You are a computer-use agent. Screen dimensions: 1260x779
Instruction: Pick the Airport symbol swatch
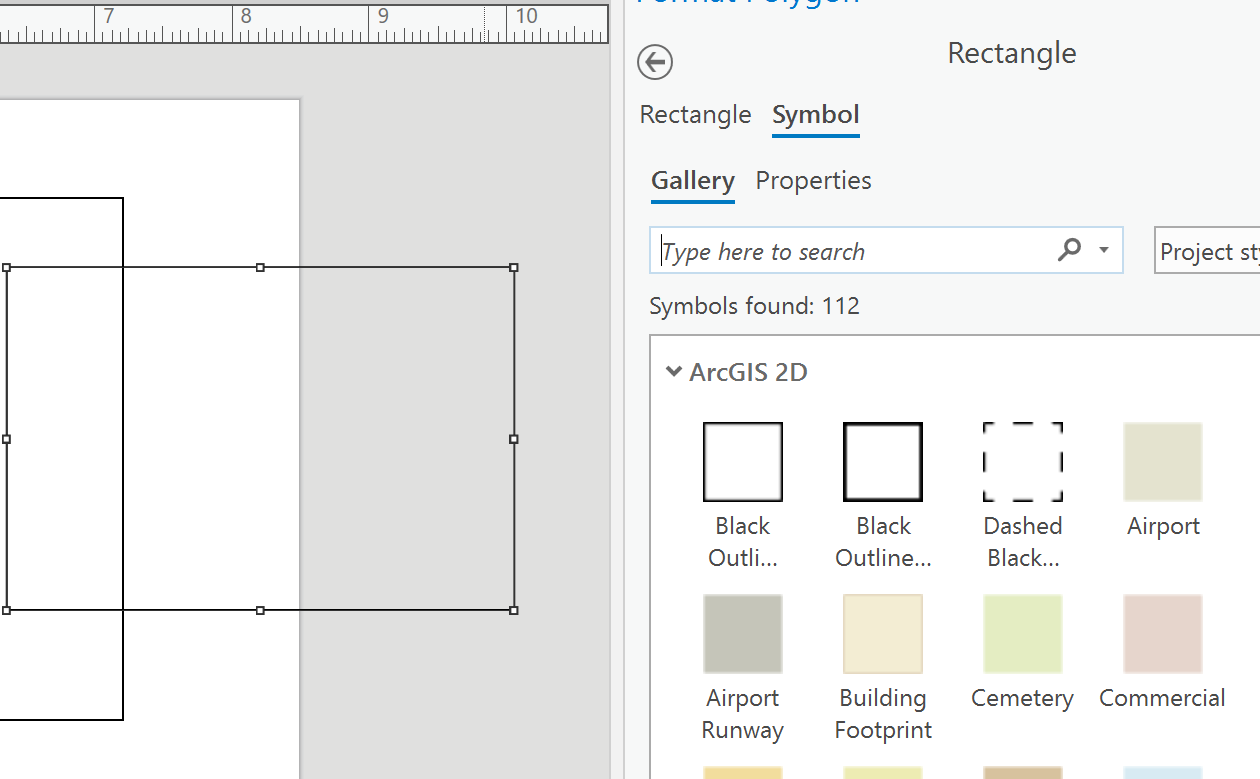(1163, 462)
